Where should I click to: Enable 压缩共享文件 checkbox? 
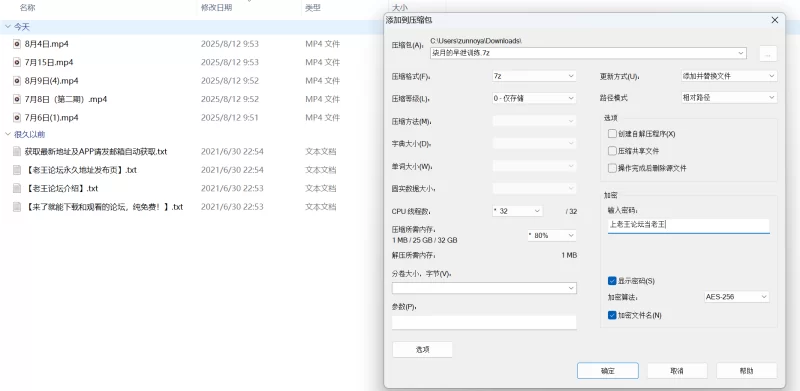point(612,151)
